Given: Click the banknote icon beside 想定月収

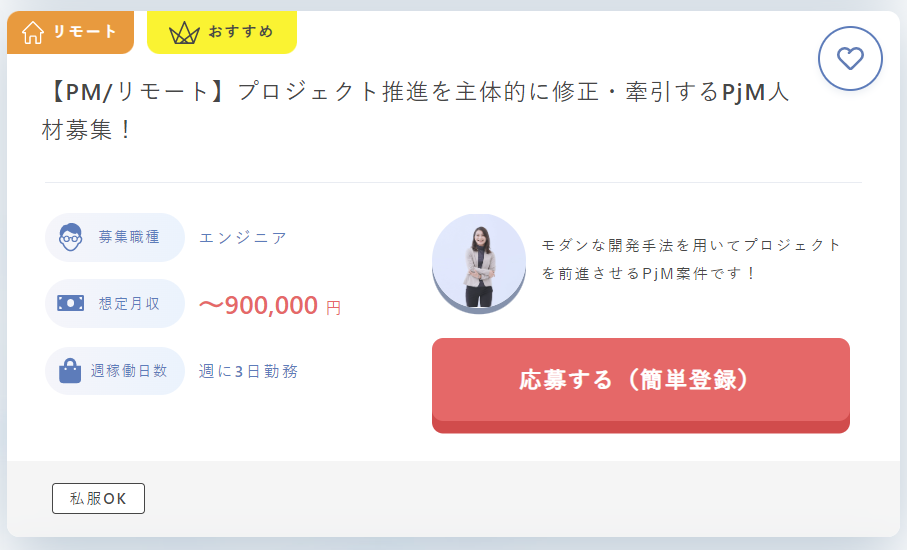Looking at the screenshot, I should [x=71, y=303].
